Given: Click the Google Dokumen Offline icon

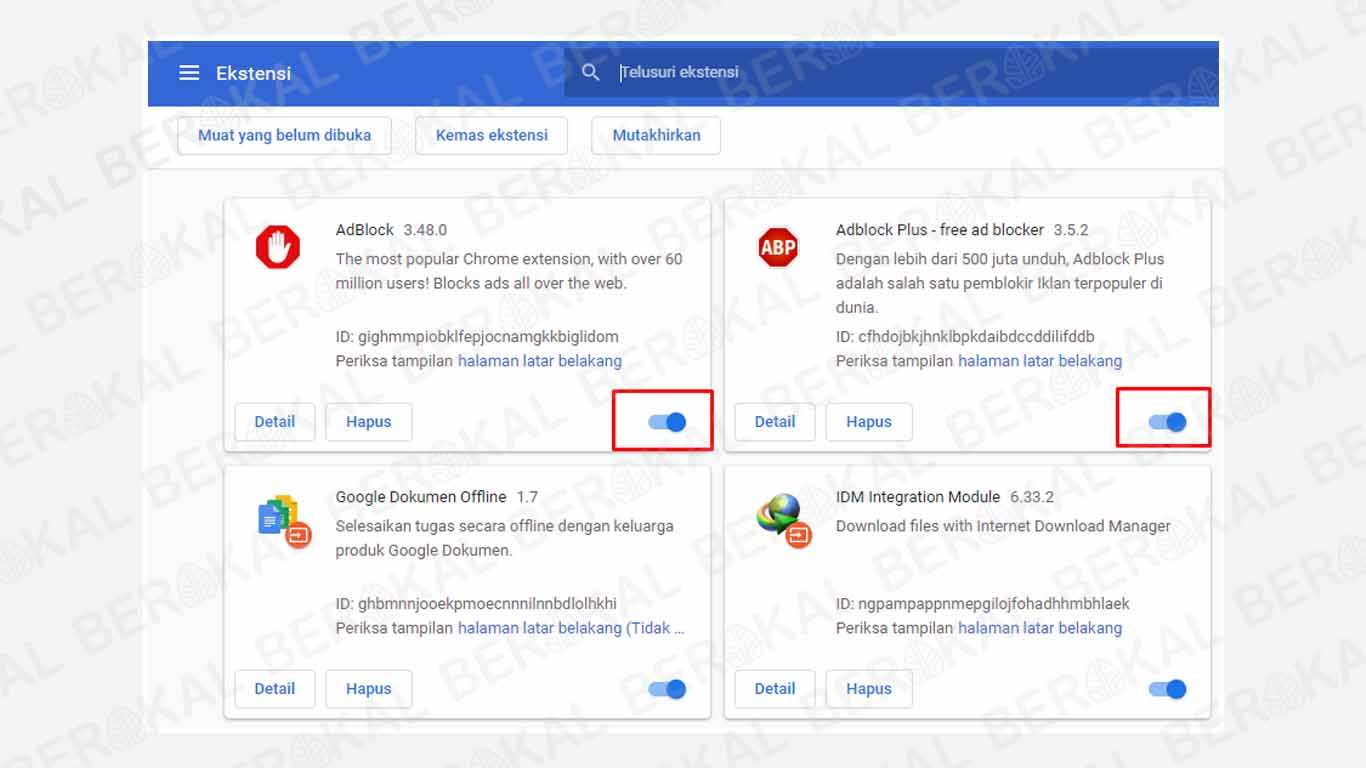Looking at the screenshot, I should click(277, 515).
